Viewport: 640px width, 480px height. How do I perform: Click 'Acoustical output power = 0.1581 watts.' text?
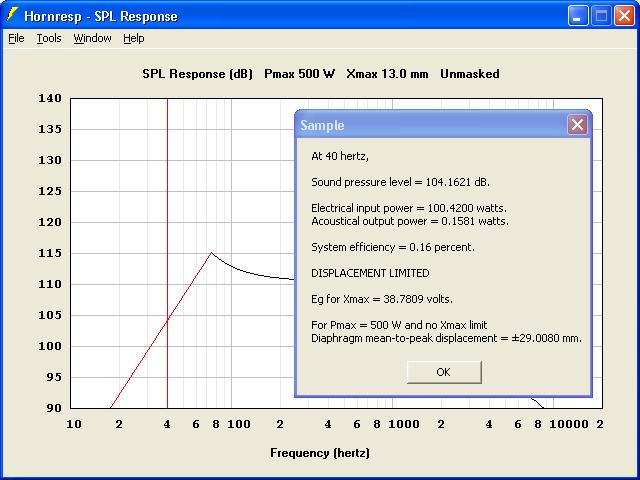click(x=410, y=221)
